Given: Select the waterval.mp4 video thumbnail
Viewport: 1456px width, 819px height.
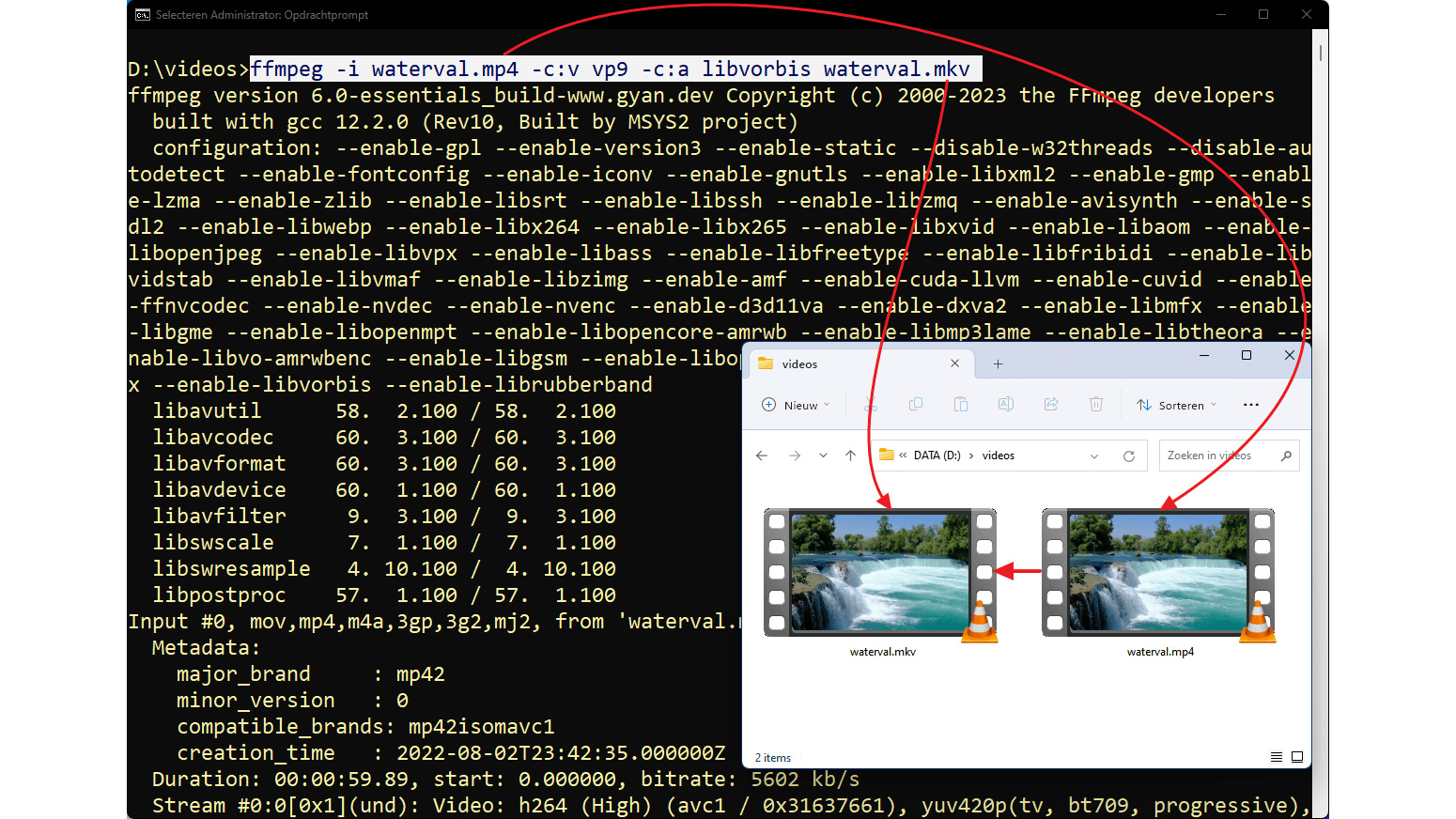Looking at the screenshot, I should coord(1158,573).
